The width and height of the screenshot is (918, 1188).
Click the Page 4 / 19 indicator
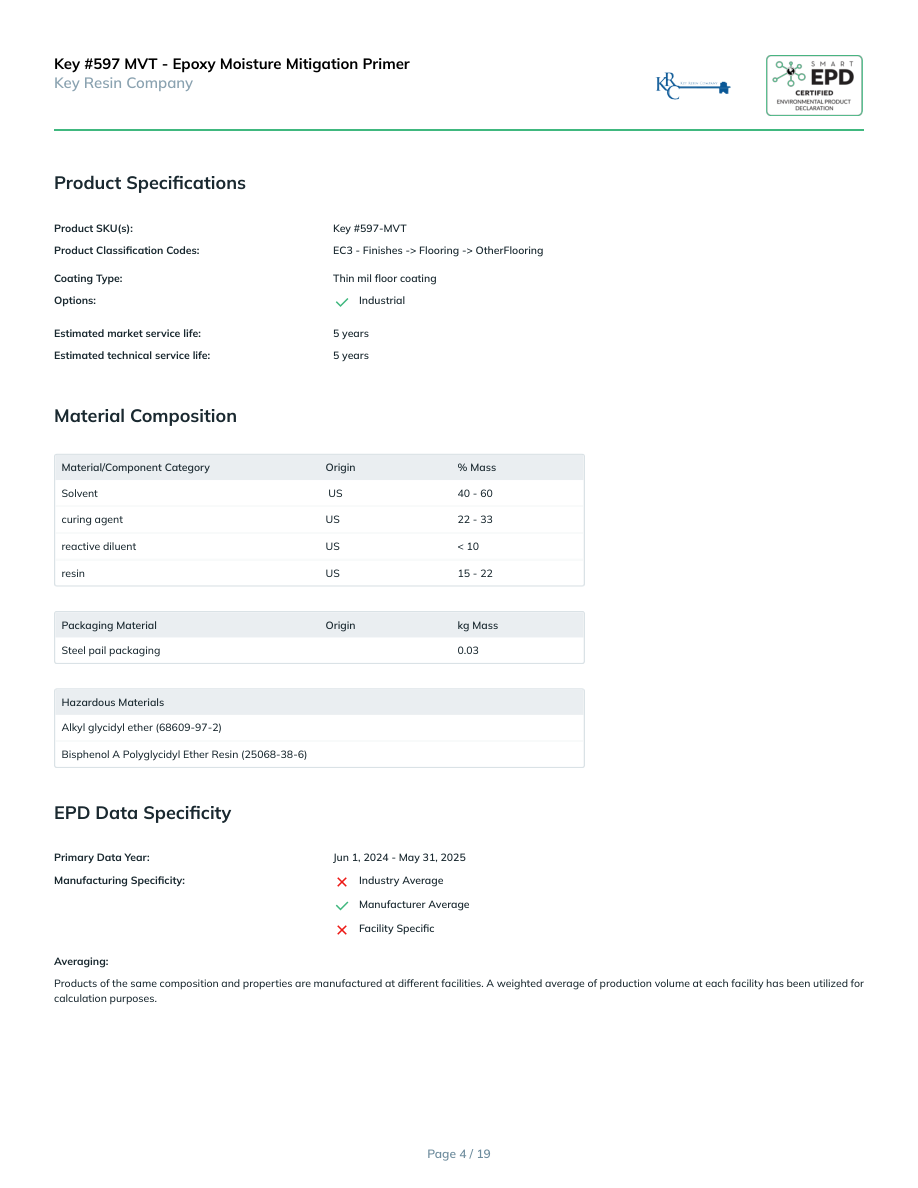pyautogui.click(x=459, y=1154)
